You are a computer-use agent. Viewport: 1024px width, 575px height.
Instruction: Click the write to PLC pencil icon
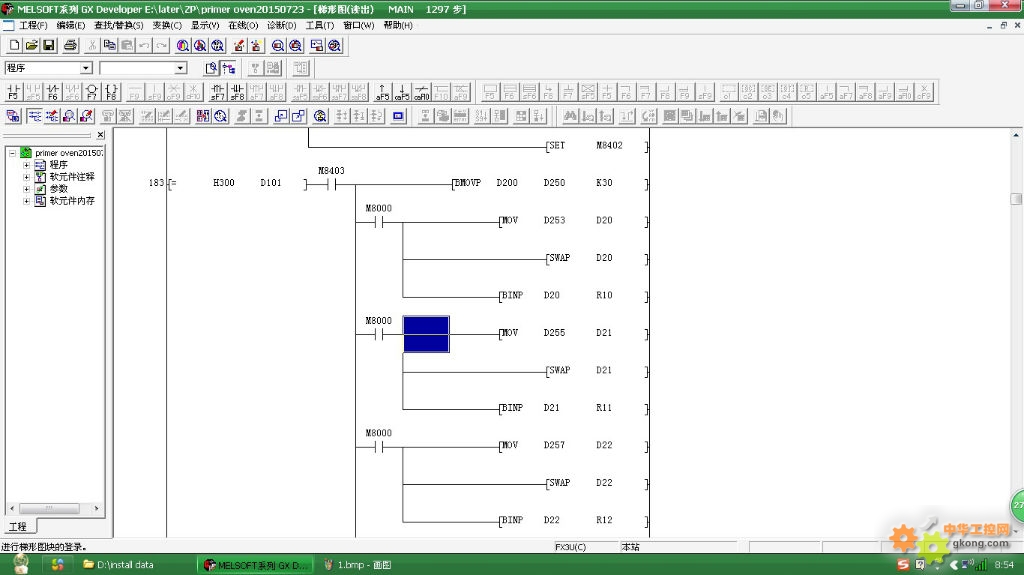tap(239, 45)
